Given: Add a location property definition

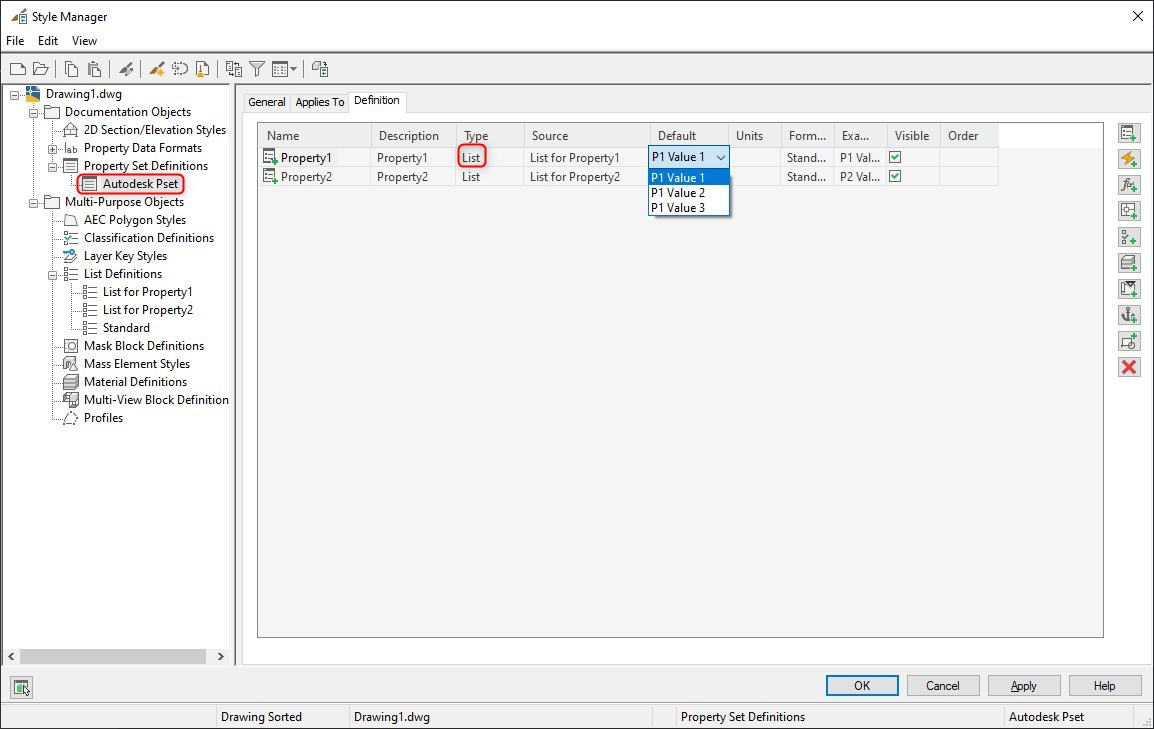Looking at the screenshot, I should pos(1129,210).
